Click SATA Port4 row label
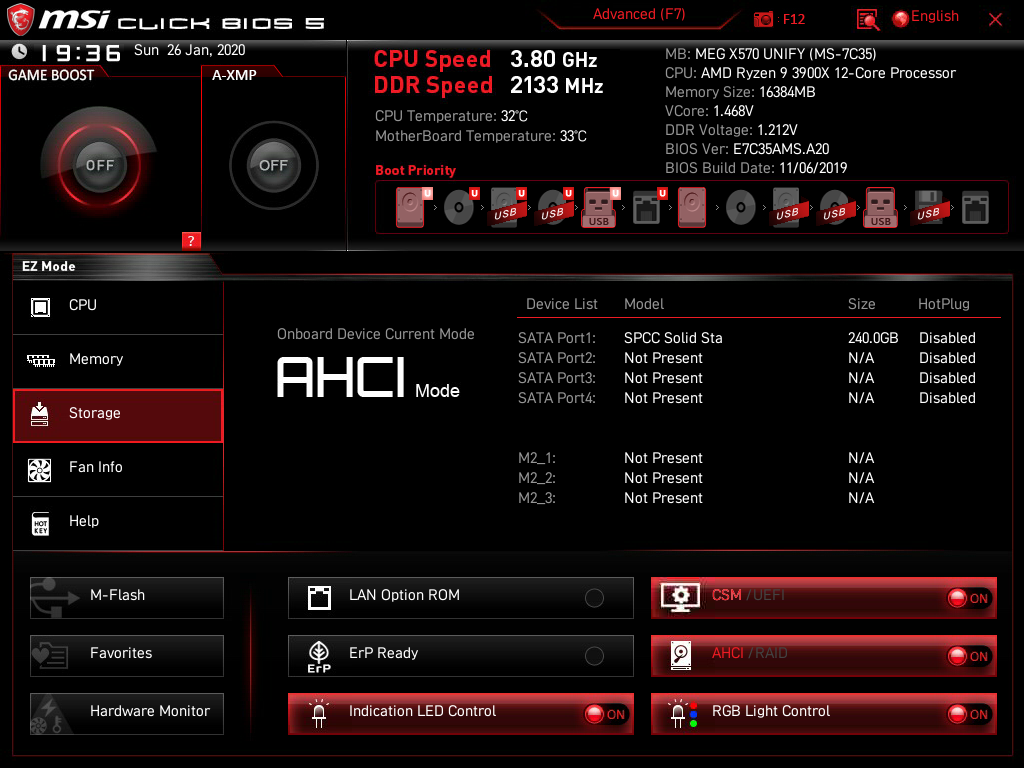The image size is (1024, 768). pyautogui.click(x=556, y=398)
